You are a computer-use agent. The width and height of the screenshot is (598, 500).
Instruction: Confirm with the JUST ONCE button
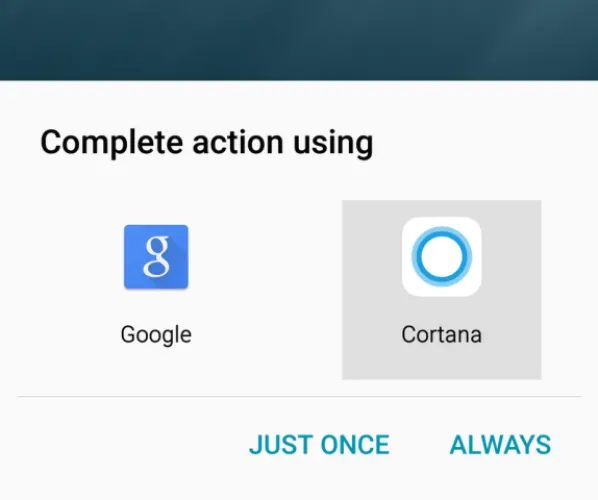[319, 445]
